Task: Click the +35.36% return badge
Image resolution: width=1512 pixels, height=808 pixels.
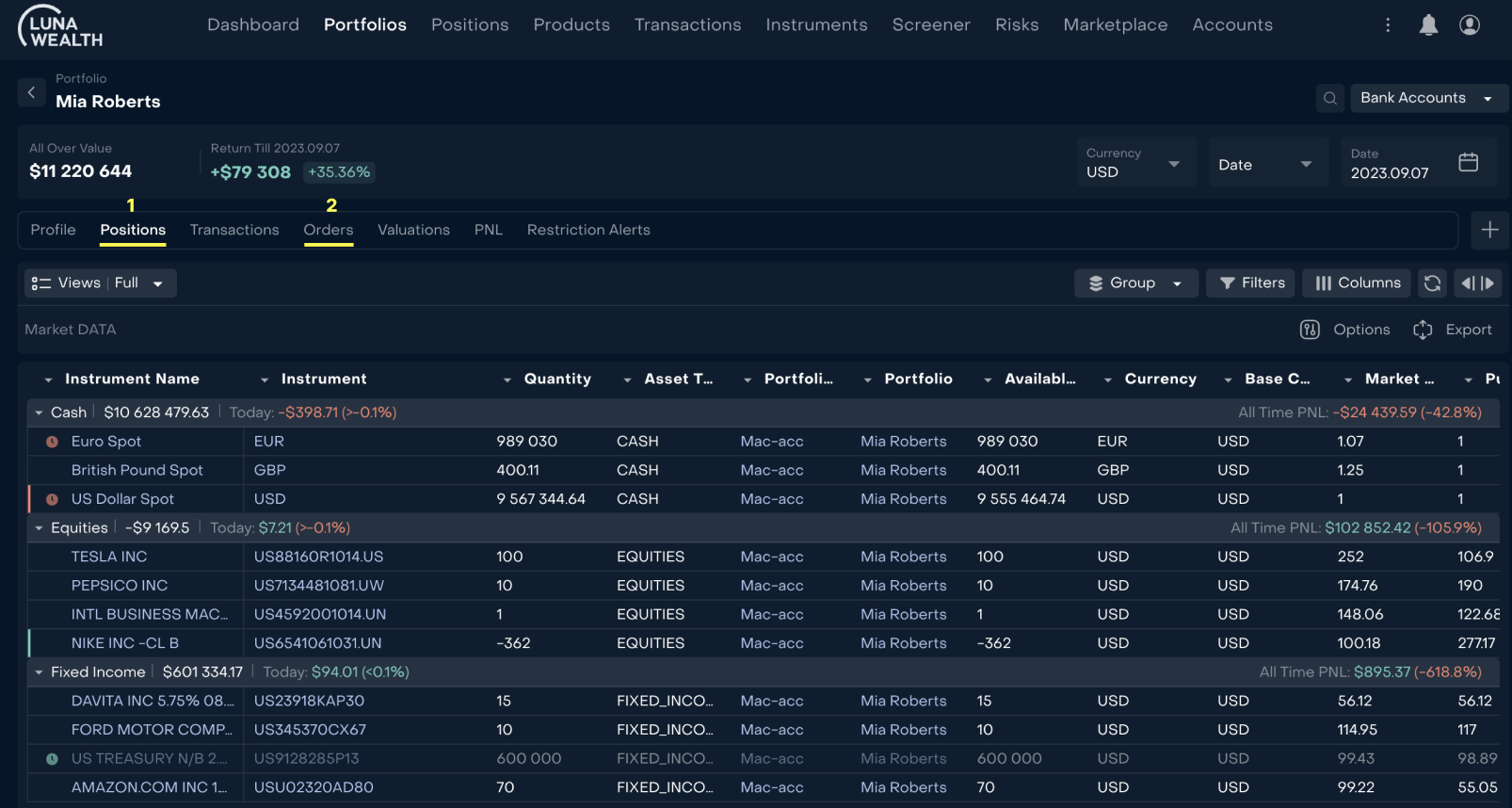Action: click(339, 172)
